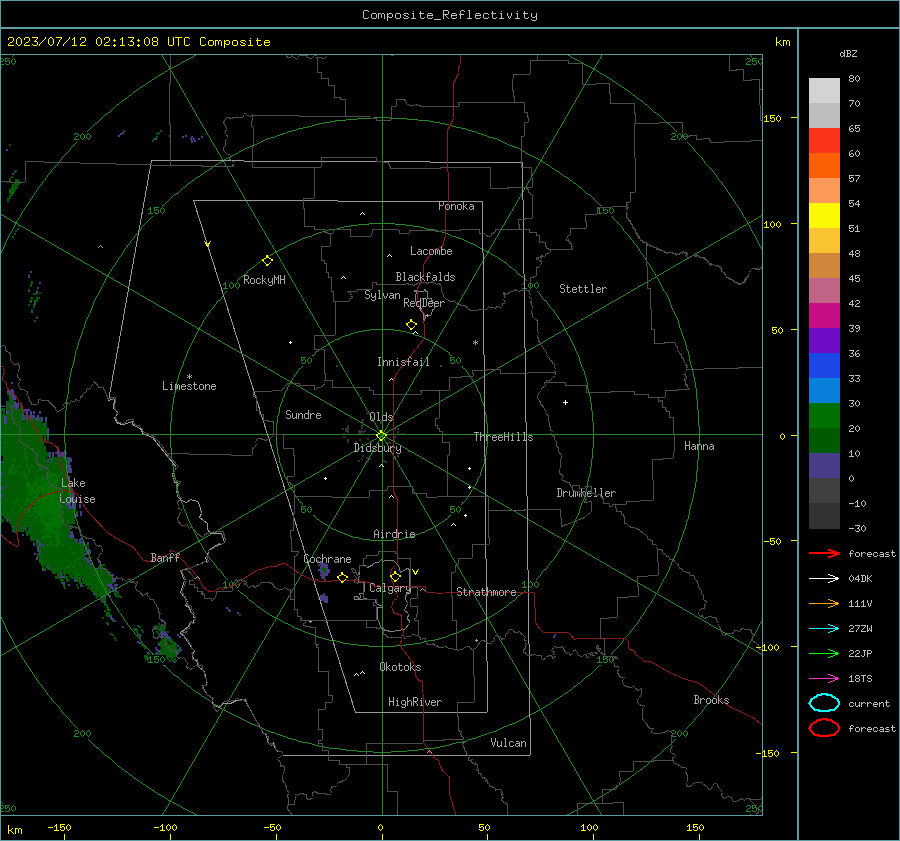Click the Innisfail label
The width and height of the screenshot is (900, 841).
404,362
